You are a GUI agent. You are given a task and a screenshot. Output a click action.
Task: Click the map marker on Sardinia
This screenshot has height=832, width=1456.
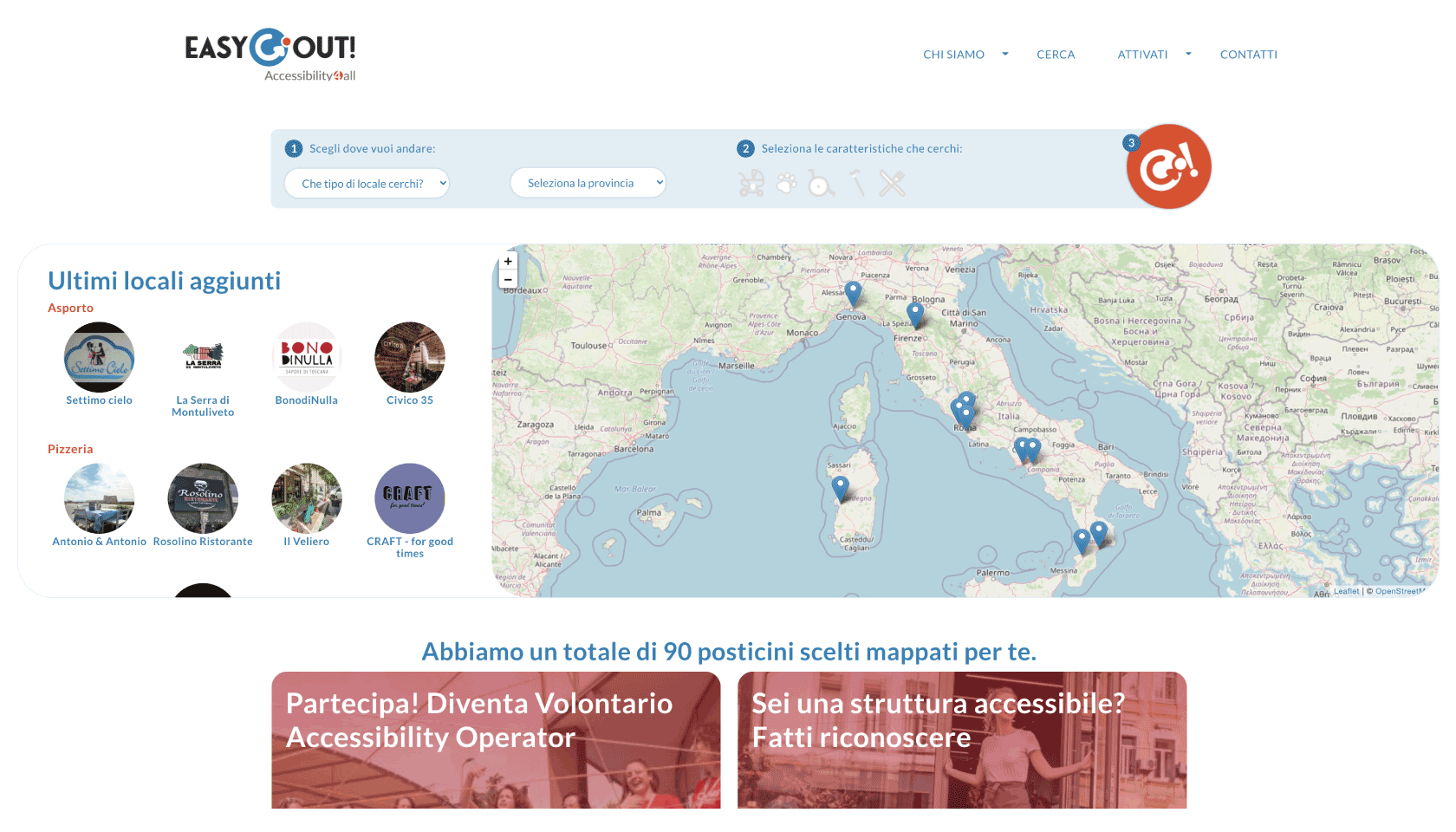tap(840, 488)
